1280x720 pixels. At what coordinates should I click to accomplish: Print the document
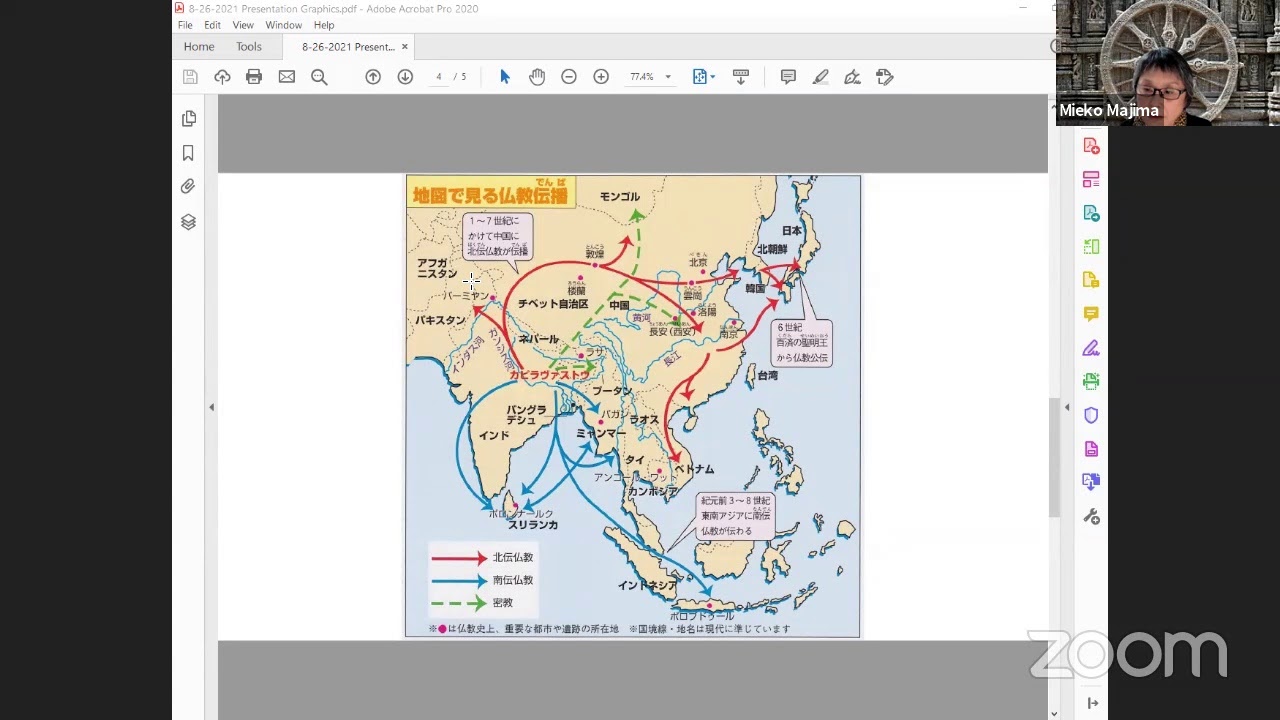click(254, 77)
